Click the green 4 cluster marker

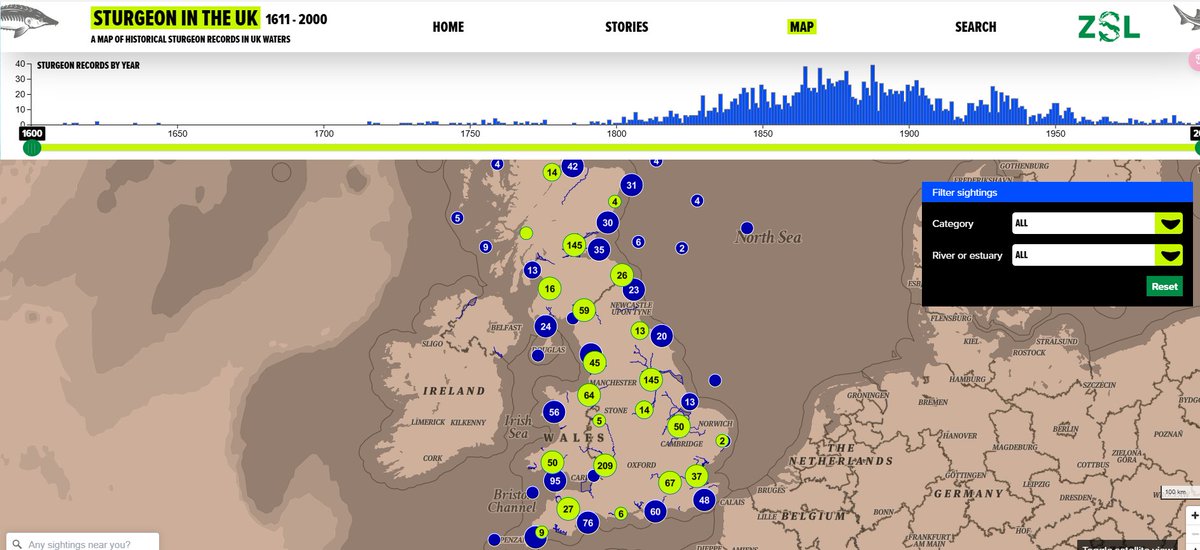(x=615, y=201)
